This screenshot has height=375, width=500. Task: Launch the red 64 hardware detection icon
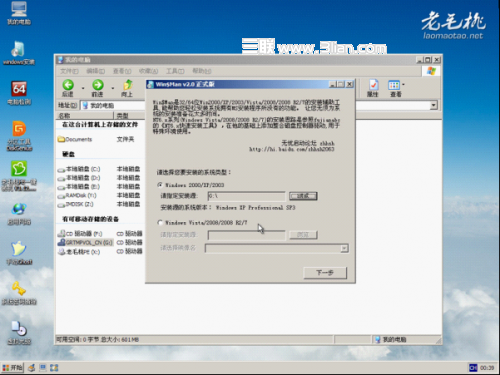pos(19,93)
